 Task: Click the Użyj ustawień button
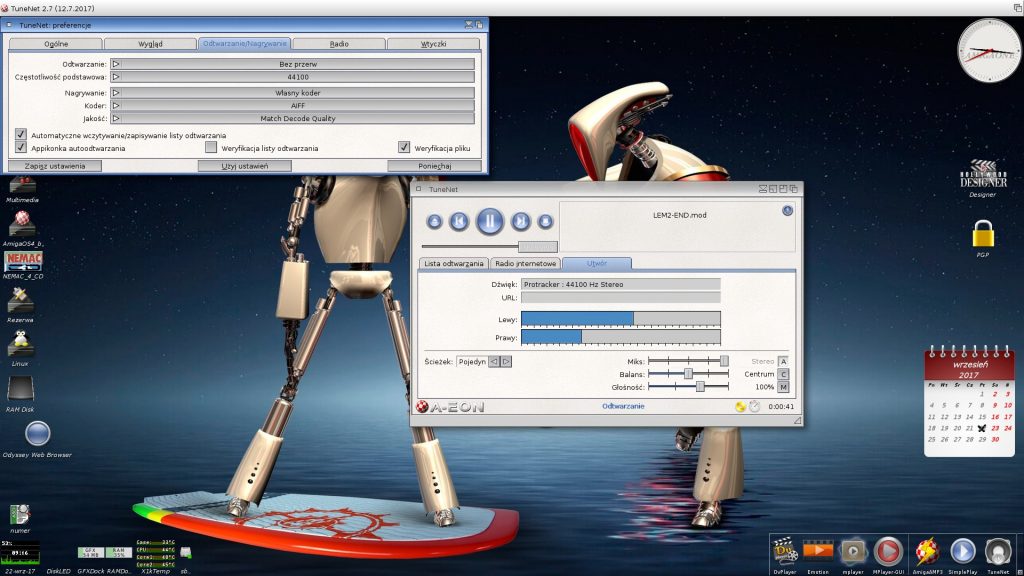[245, 166]
